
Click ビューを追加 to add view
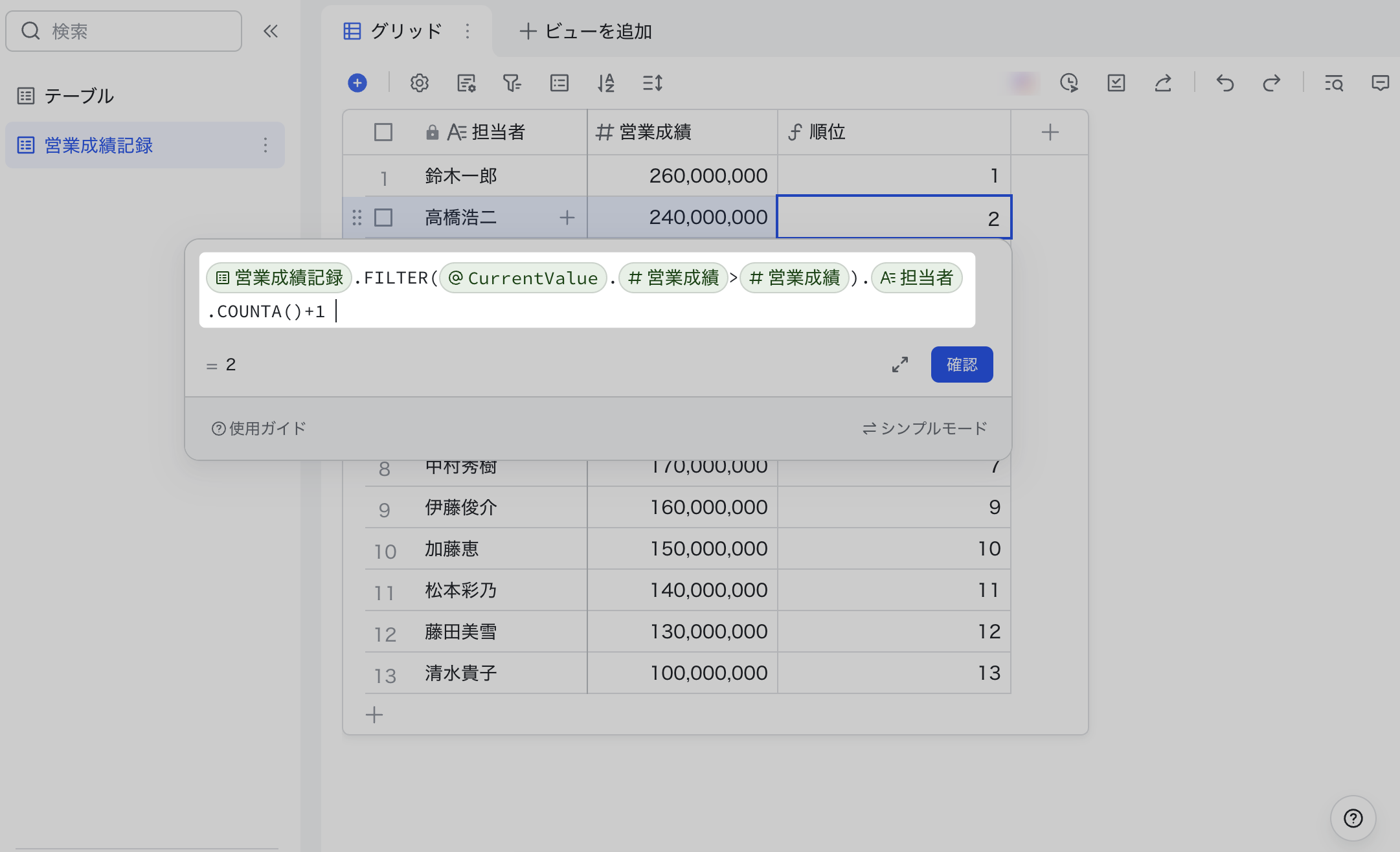point(586,31)
